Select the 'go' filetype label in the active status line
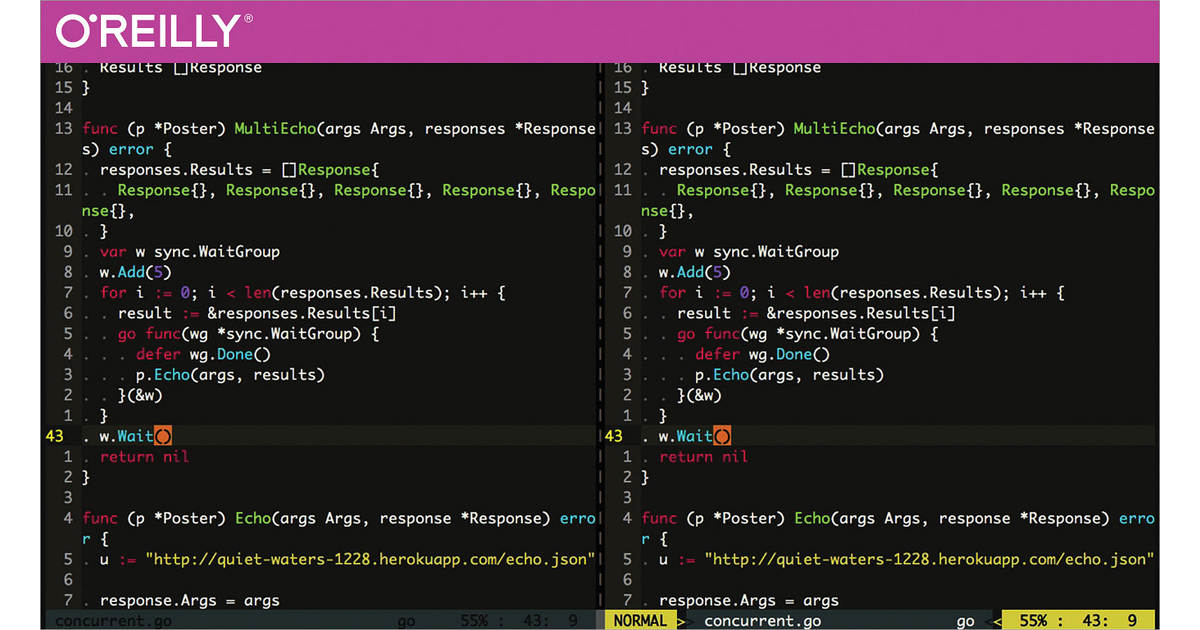1200x630 pixels. 965,621
